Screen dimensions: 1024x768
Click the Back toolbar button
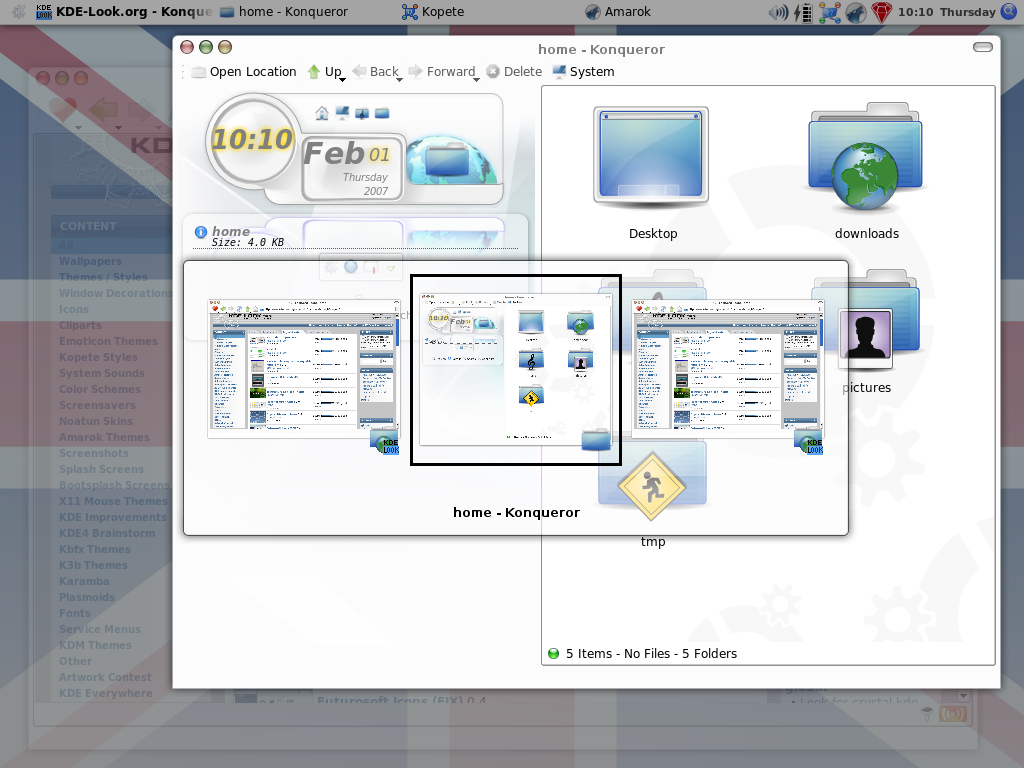tap(376, 72)
